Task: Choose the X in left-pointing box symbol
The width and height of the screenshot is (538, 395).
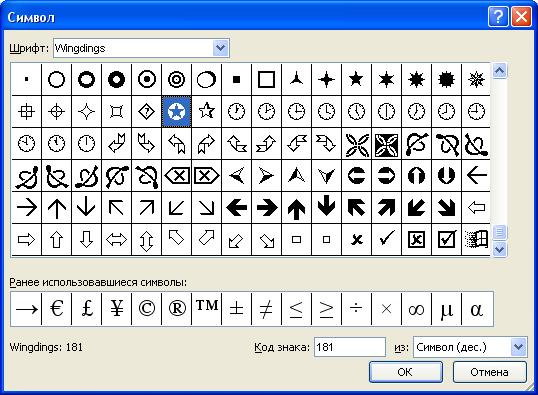Action: click(176, 176)
